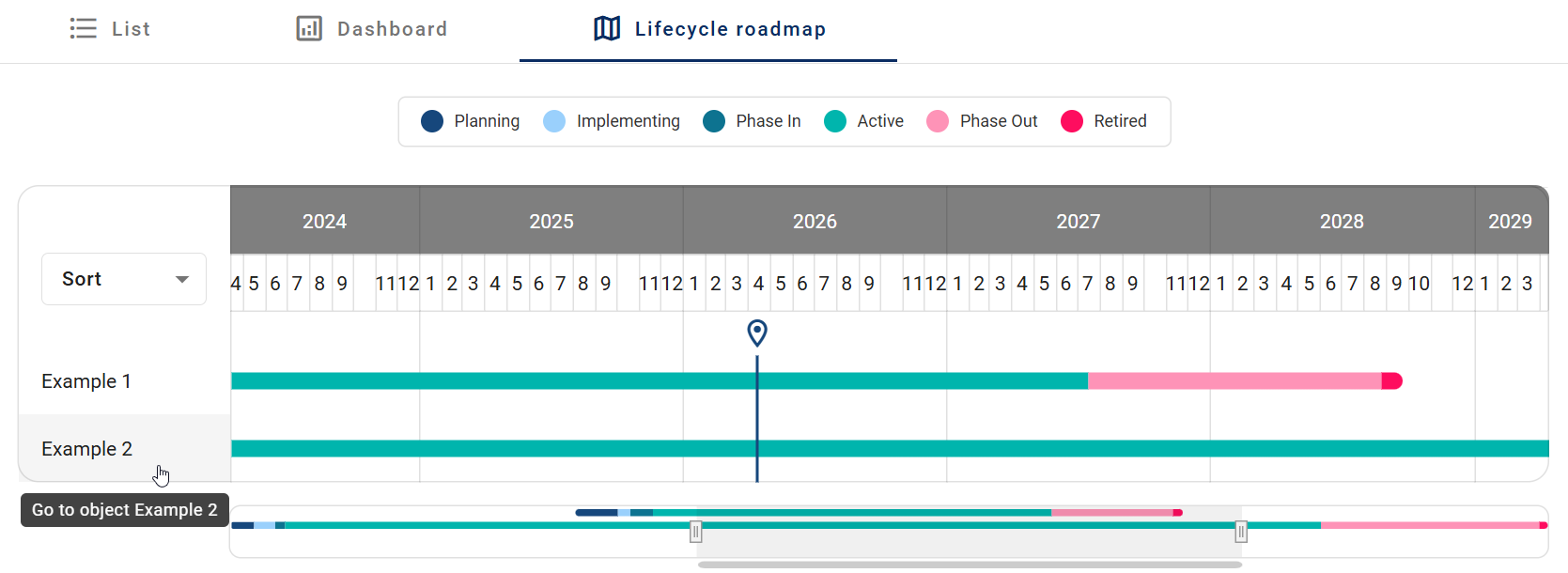1568x573 pixels.
Task: Click the 2026 year header
Action: [x=815, y=221]
